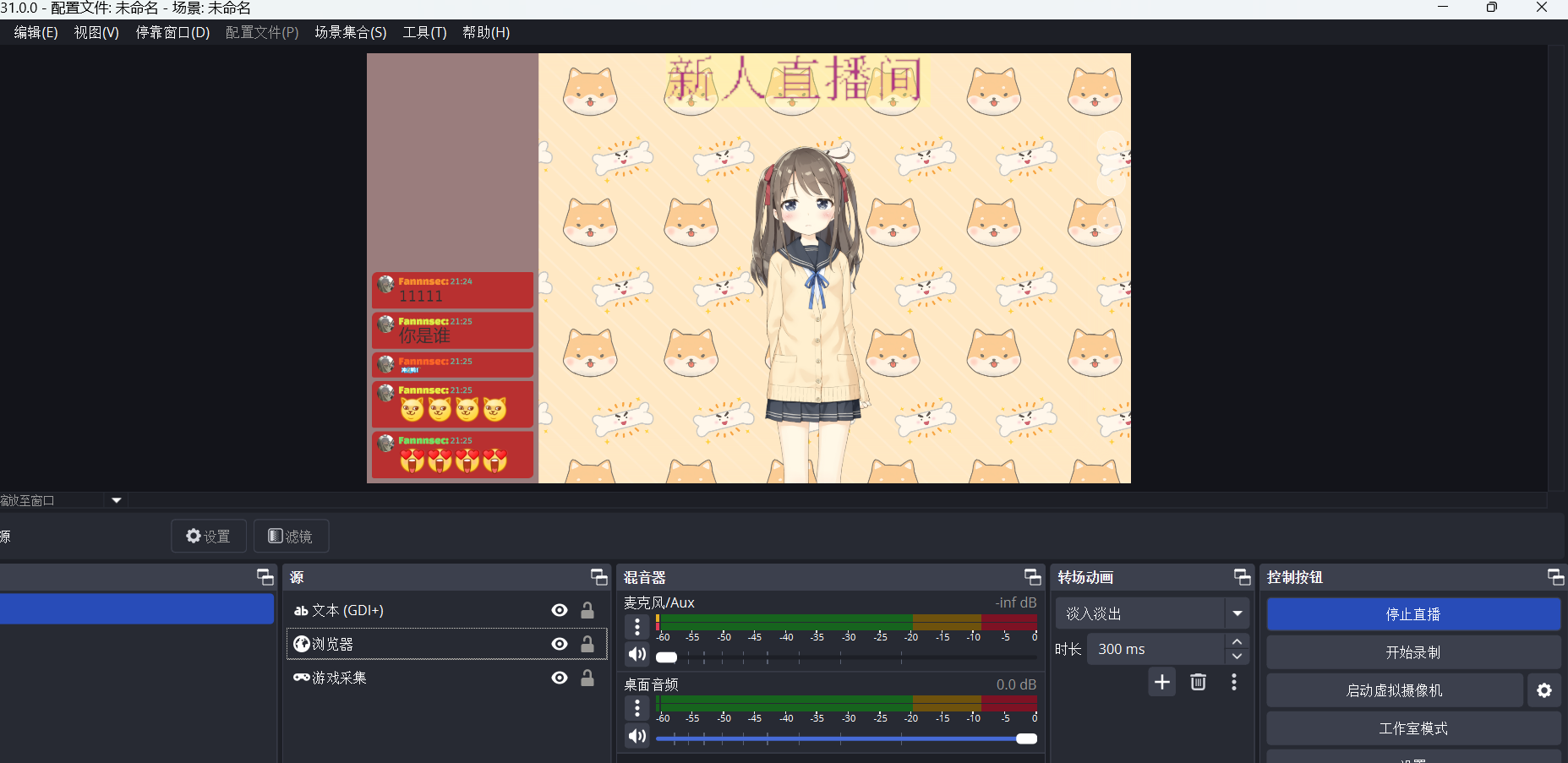This screenshot has width=1568, height=763.
Task: Lock the 游戏采集 source
Action: [x=587, y=678]
